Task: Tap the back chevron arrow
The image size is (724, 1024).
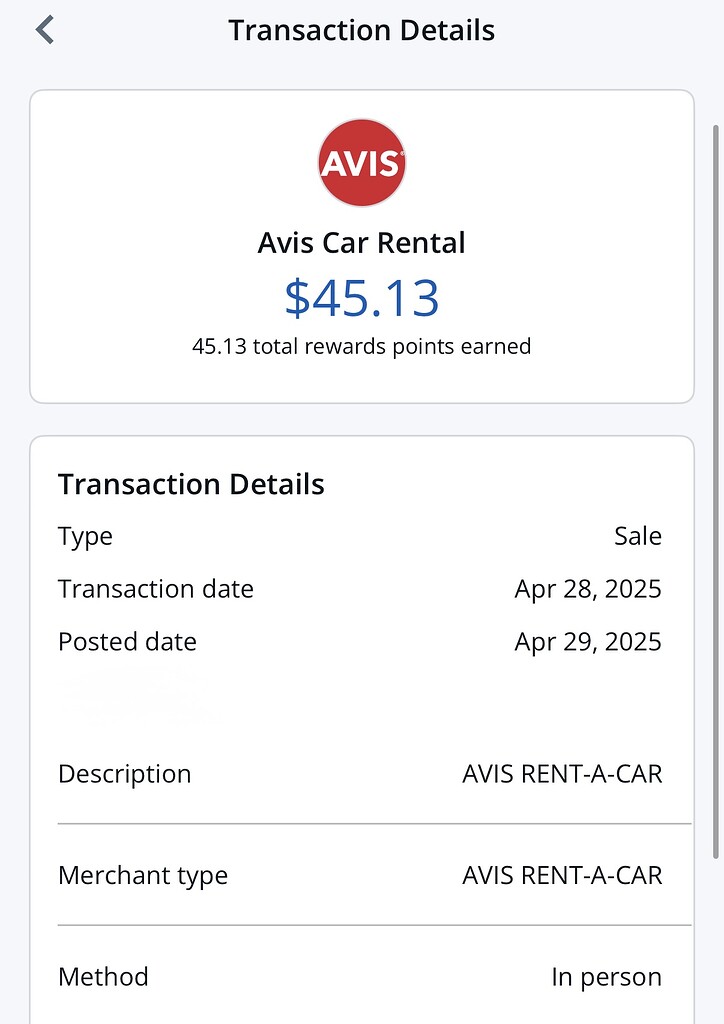Action: (x=44, y=30)
